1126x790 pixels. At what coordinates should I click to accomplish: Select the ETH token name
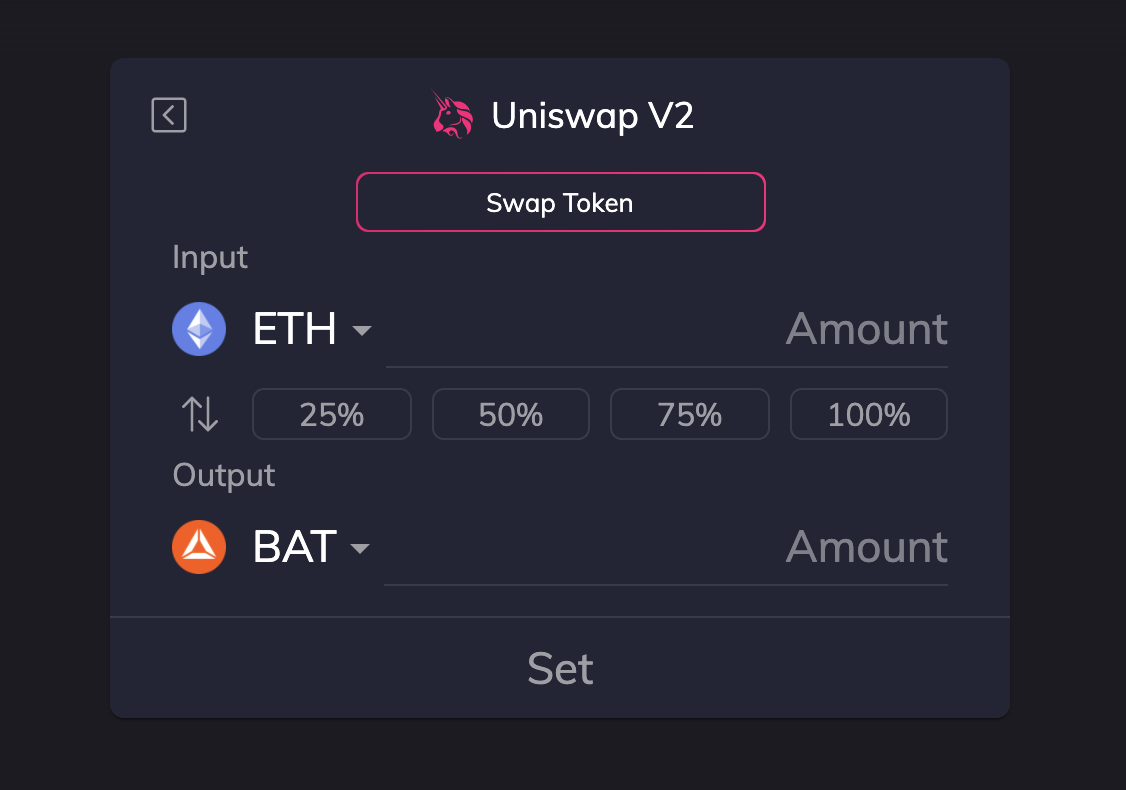[294, 329]
